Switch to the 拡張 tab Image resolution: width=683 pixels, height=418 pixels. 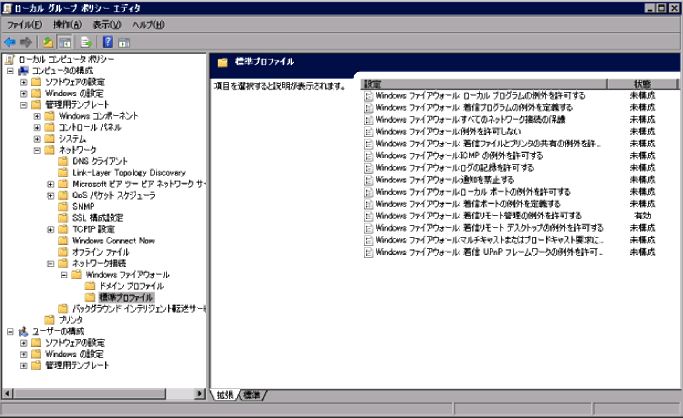(225, 395)
